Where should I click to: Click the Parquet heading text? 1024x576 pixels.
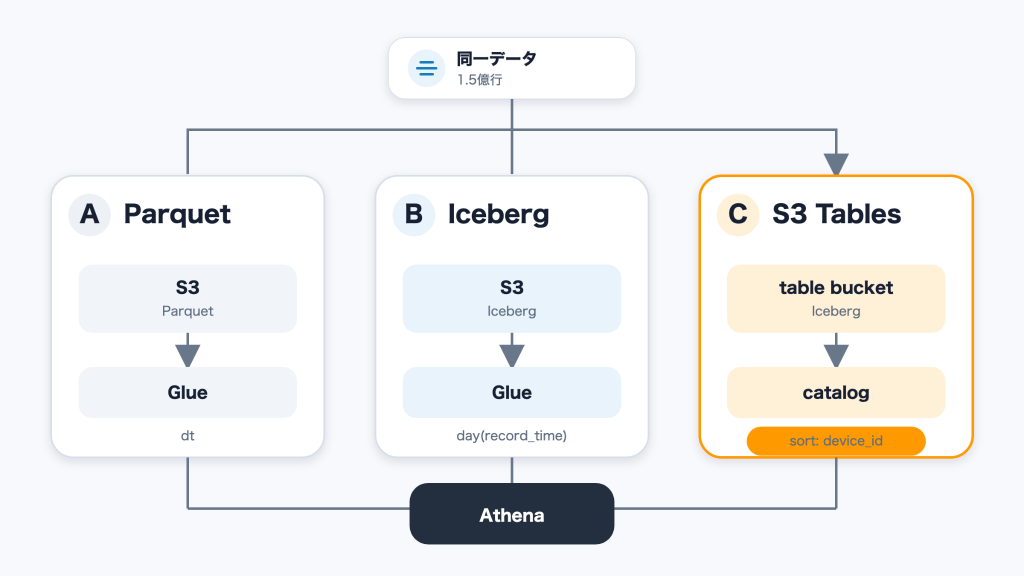(x=177, y=215)
